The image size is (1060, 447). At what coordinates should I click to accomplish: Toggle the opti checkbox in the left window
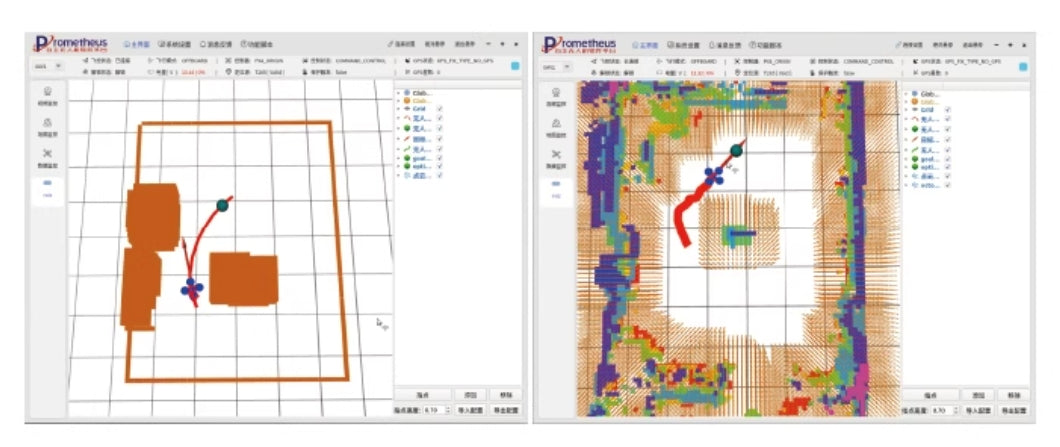(440, 166)
